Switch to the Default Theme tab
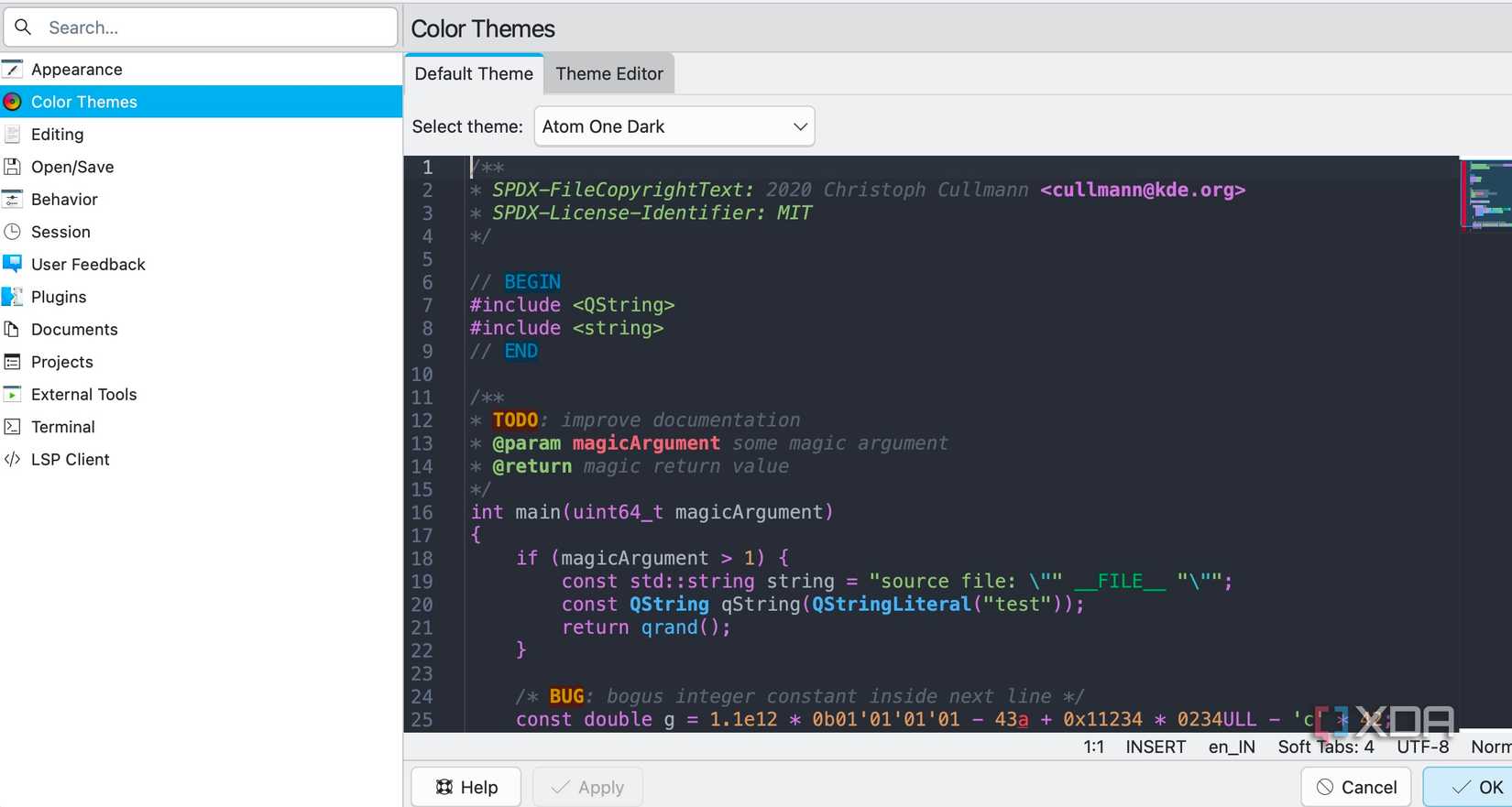The image size is (1512, 807). tap(474, 74)
